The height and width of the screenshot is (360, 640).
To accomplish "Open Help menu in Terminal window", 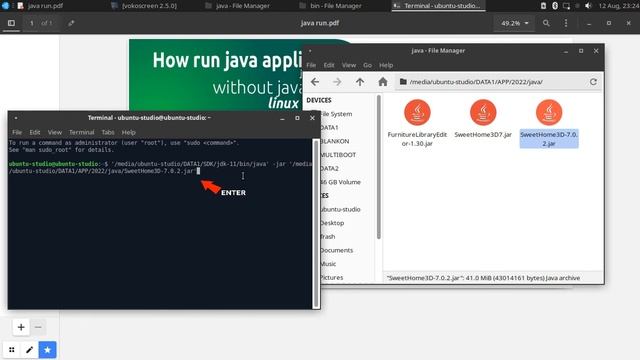I will tap(129, 132).
